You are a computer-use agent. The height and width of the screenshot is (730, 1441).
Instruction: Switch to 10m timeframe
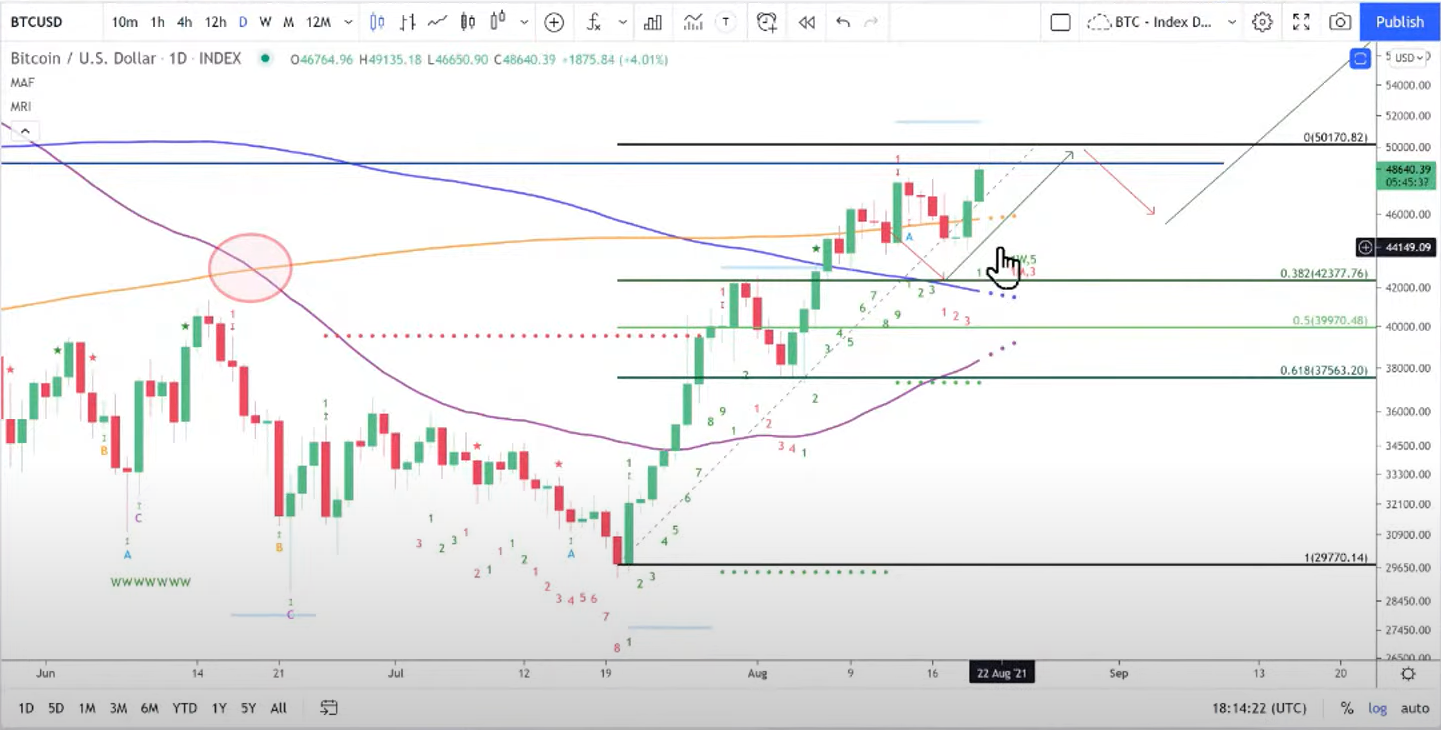click(125, 22)
